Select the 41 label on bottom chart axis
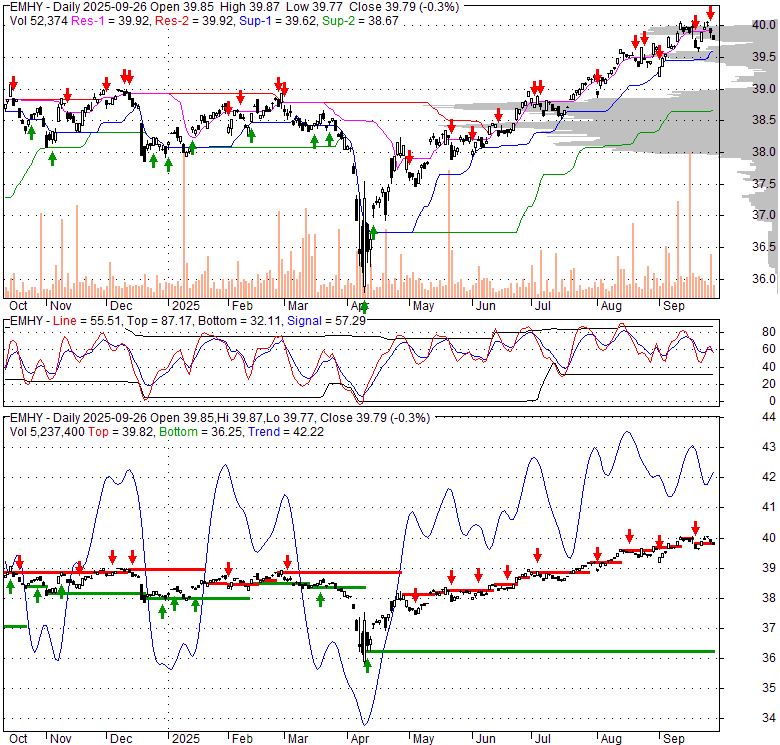The height and width of the screenshot is (745, 780). (x=769, y=507)
